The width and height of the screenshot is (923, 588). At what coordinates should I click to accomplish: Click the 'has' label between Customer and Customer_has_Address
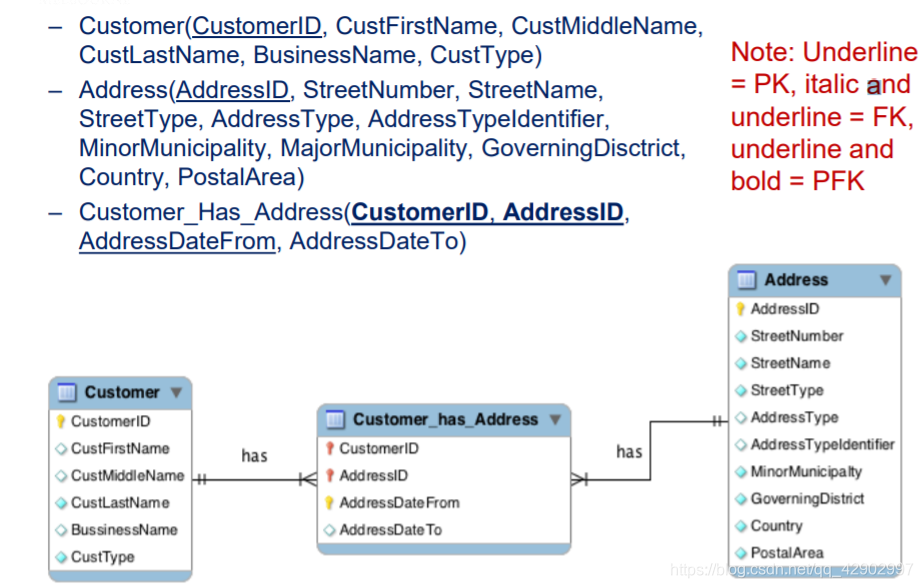click(254, 456)
